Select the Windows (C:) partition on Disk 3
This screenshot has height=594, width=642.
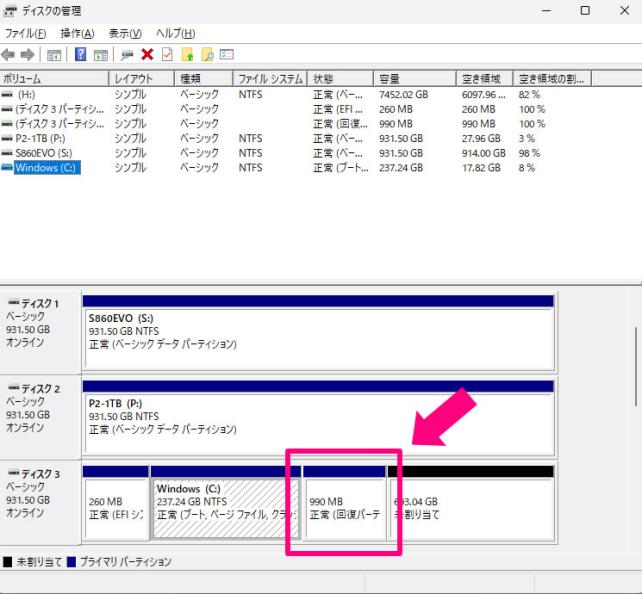[226, 503]
